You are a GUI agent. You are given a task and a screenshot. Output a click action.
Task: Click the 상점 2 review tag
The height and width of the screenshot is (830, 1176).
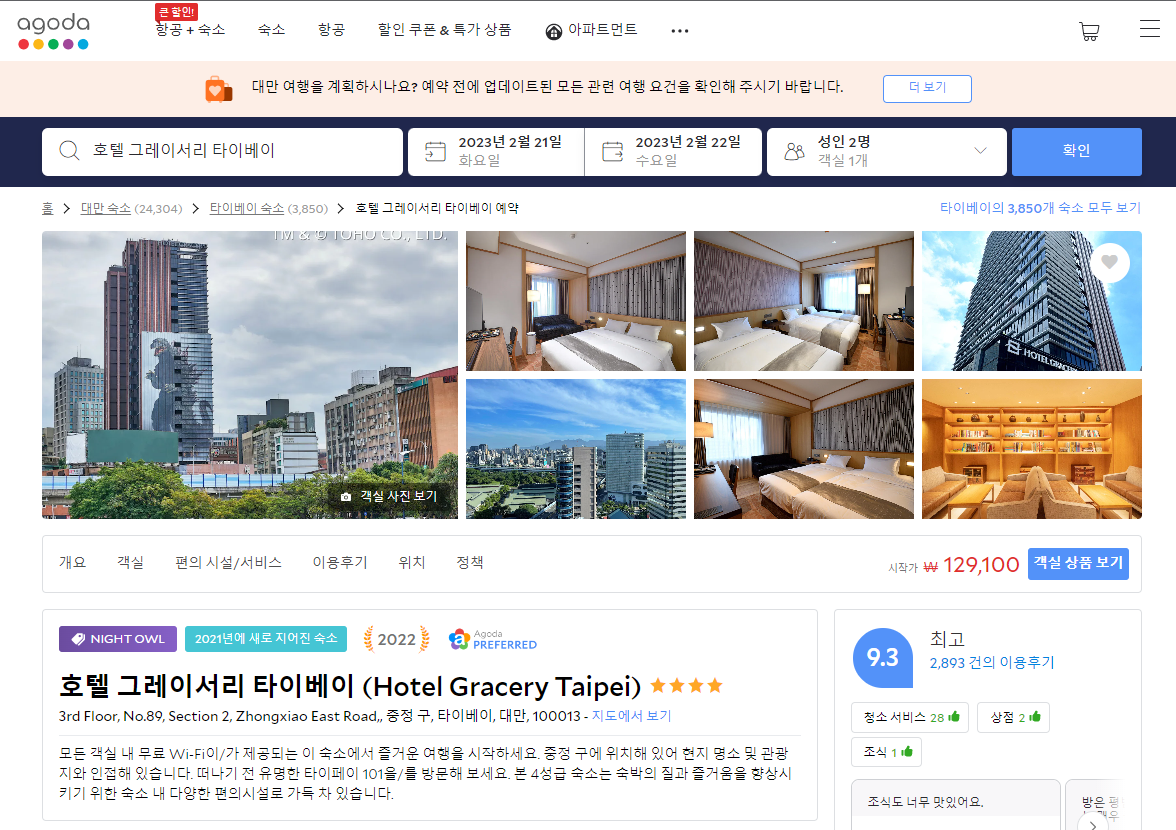pos(1013,718)
